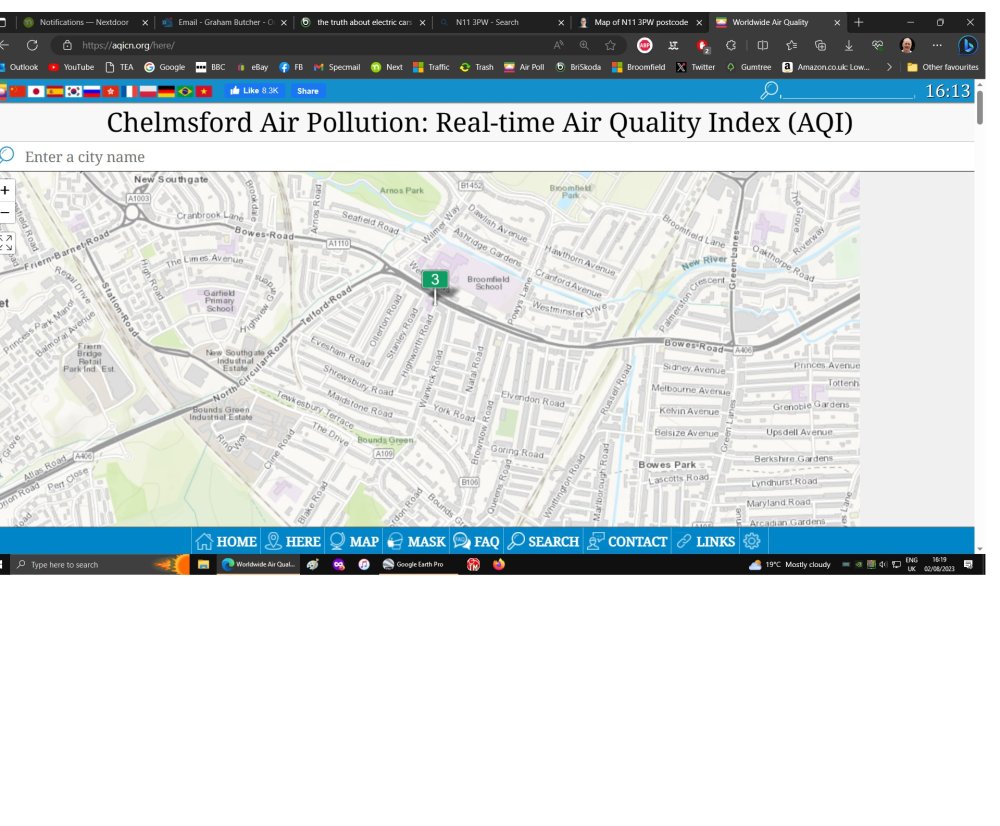Select the Brazil flag language
Screen dimensions: 1000x826
(185, 91)
